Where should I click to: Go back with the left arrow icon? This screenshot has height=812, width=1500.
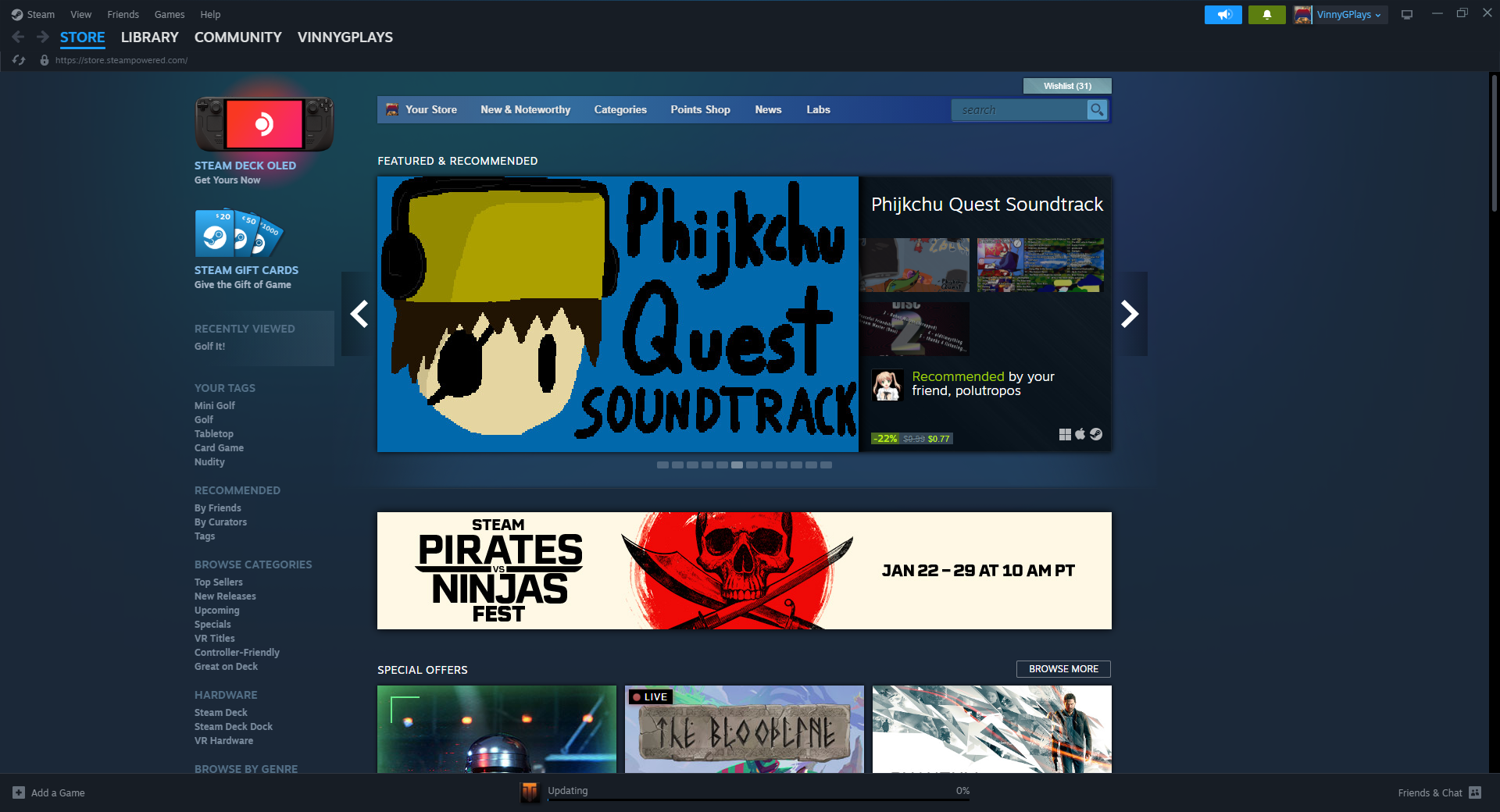[18, 37]
